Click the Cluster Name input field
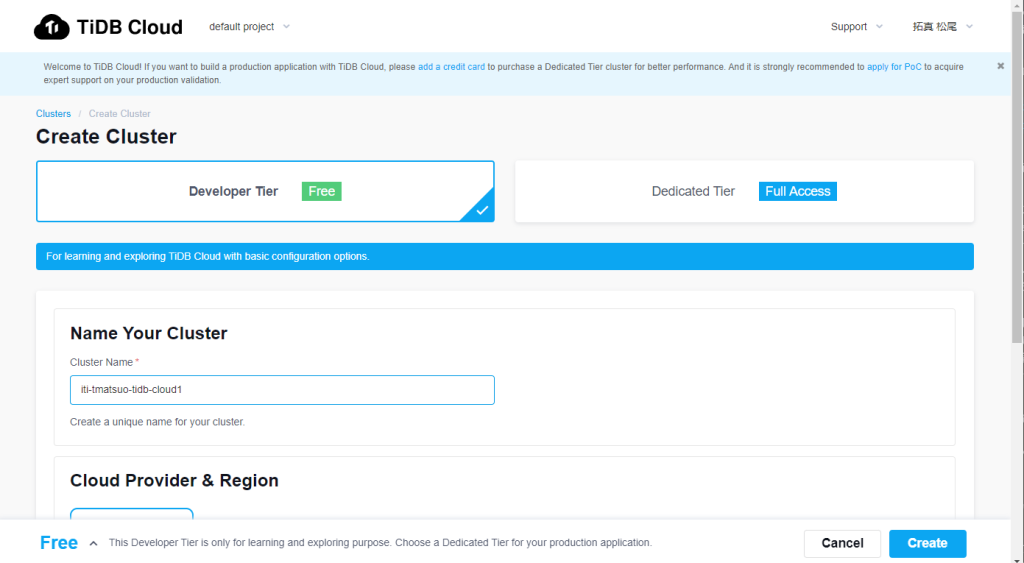Screen dimensions: 1024x563 [282, 390]
